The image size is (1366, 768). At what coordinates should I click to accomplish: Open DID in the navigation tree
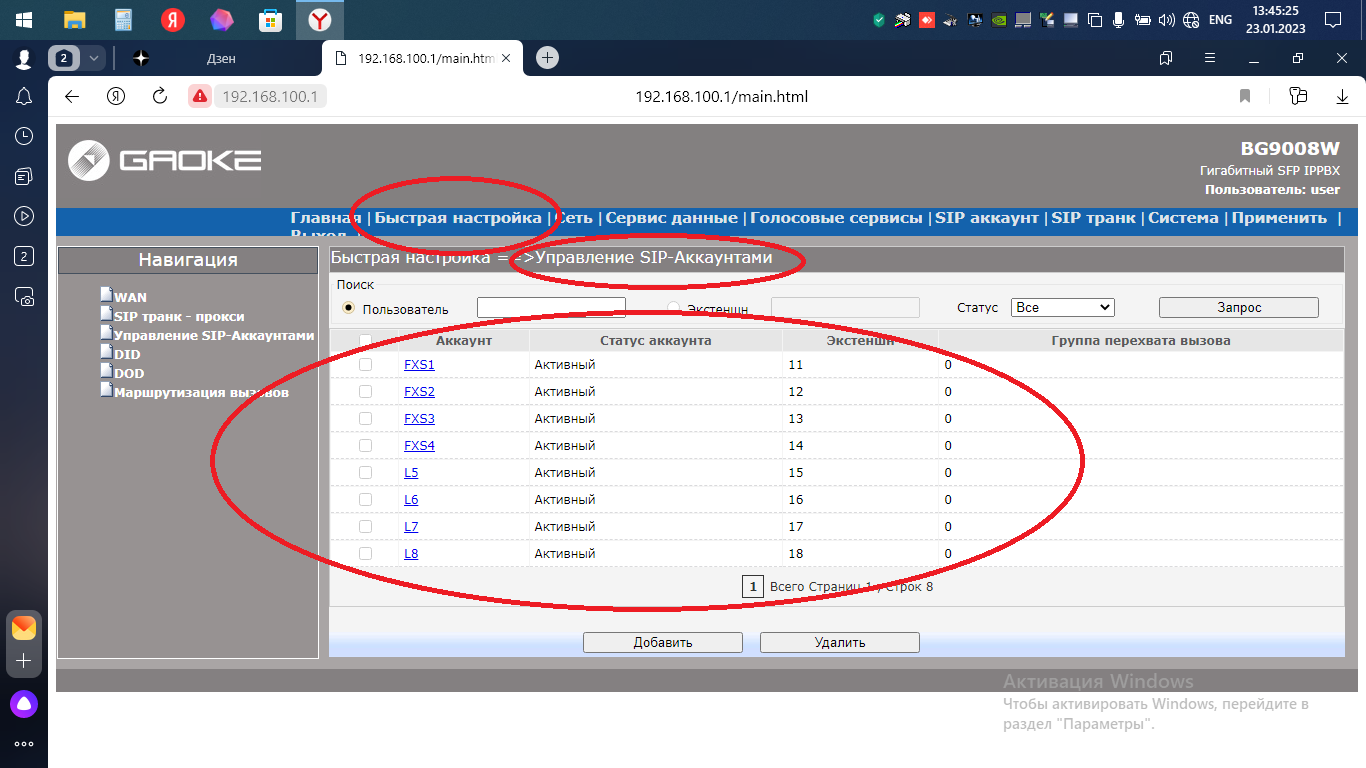(127, 354)
